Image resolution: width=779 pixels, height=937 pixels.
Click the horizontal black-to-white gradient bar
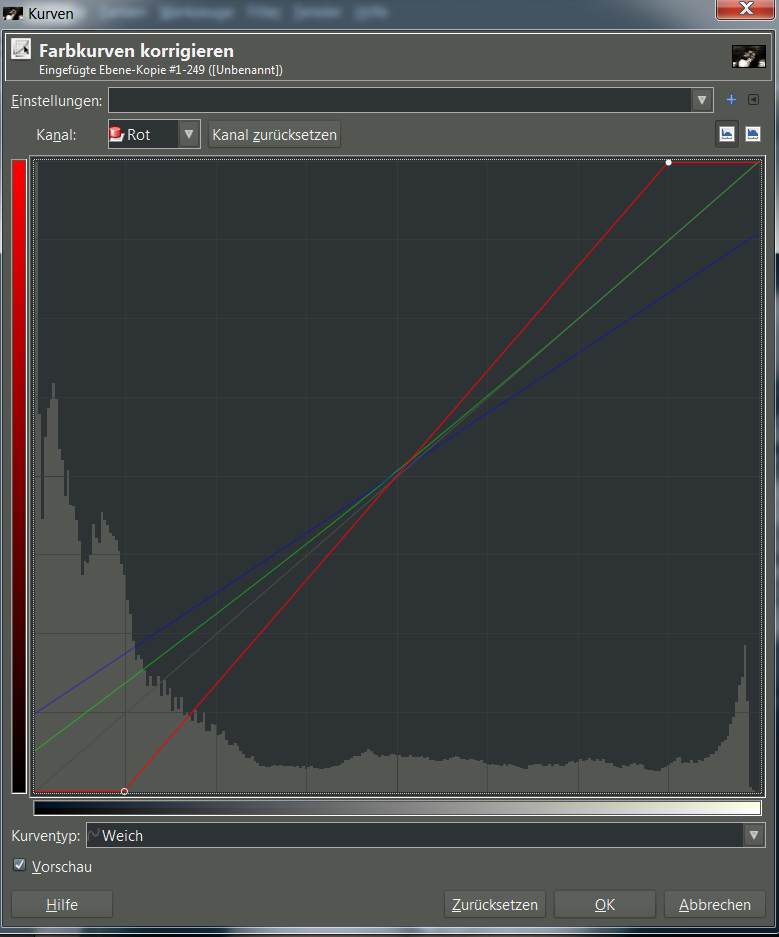pyautogui.click(x=397, y=808)
